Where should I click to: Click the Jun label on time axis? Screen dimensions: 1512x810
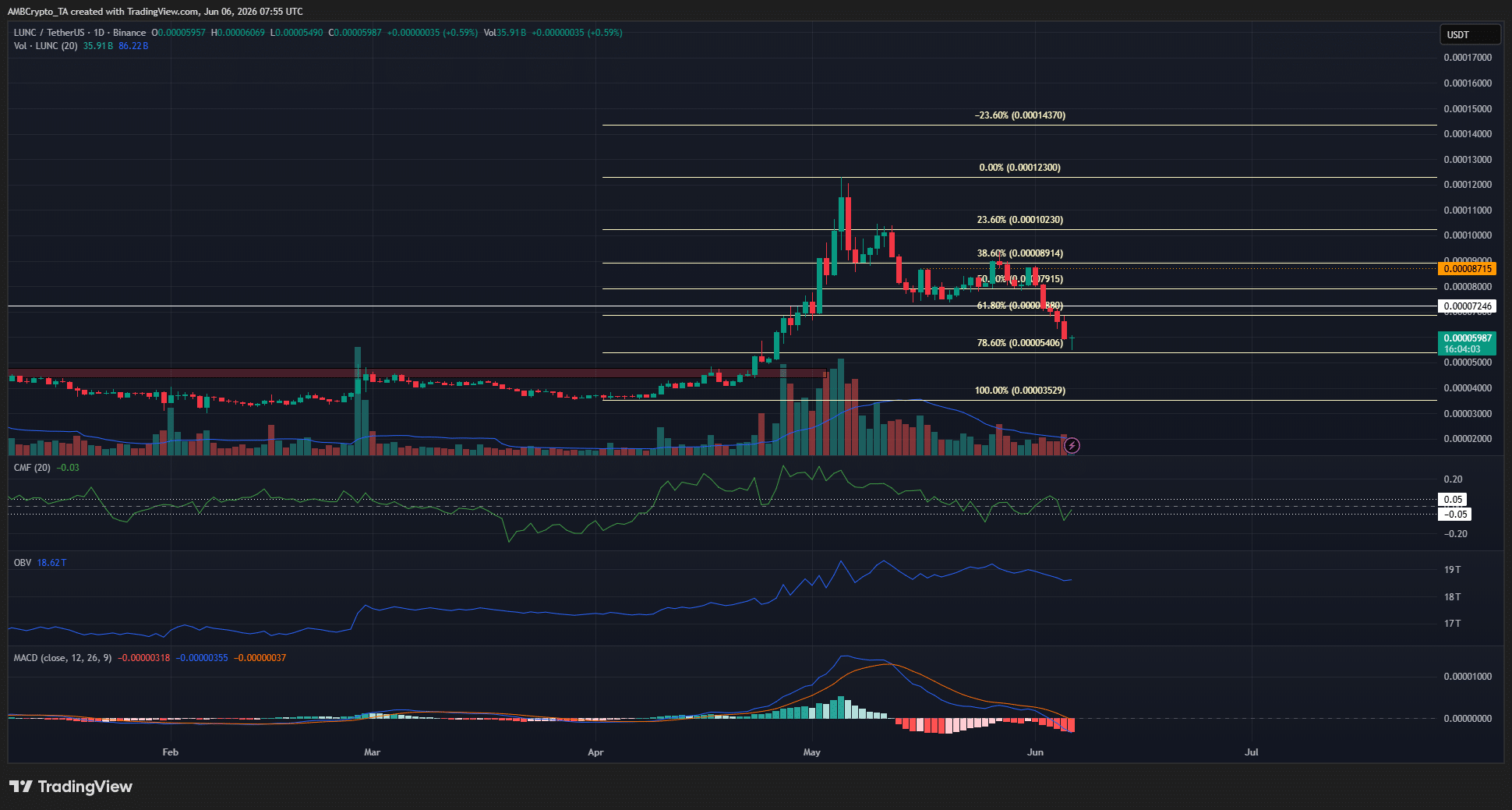[x=1035, y=752]
